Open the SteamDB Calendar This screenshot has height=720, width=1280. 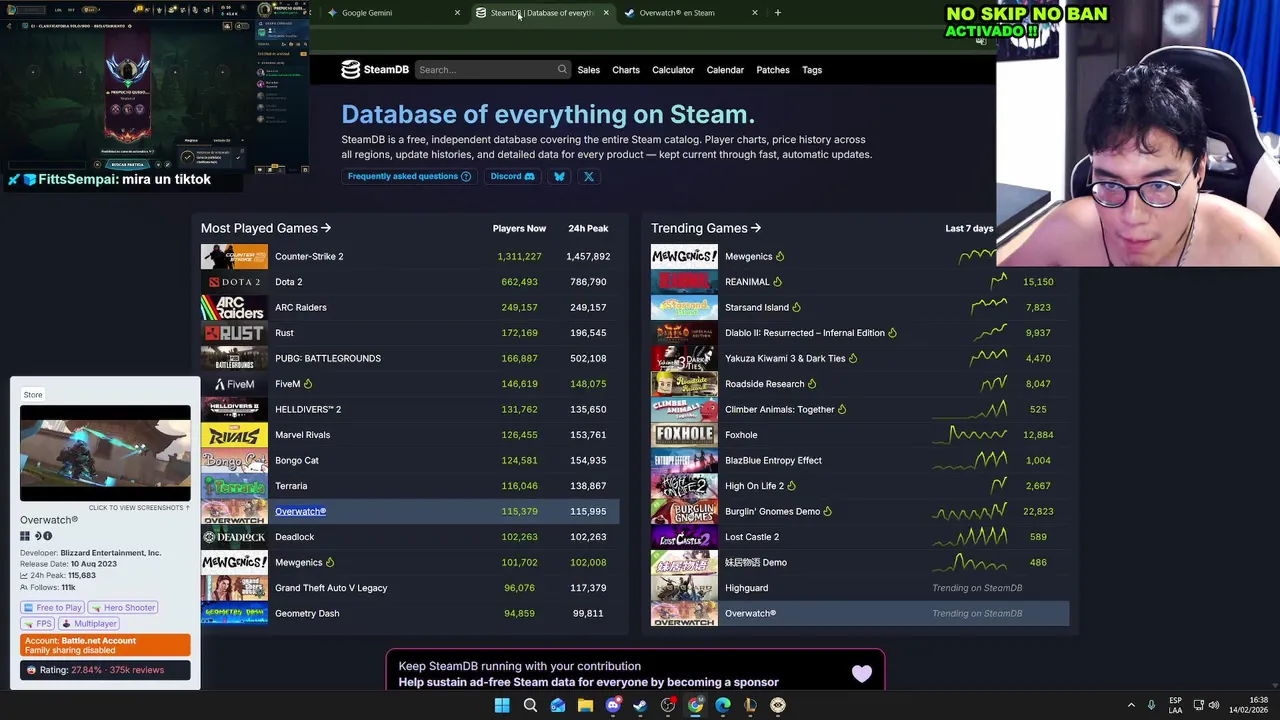tap(725, 70)
